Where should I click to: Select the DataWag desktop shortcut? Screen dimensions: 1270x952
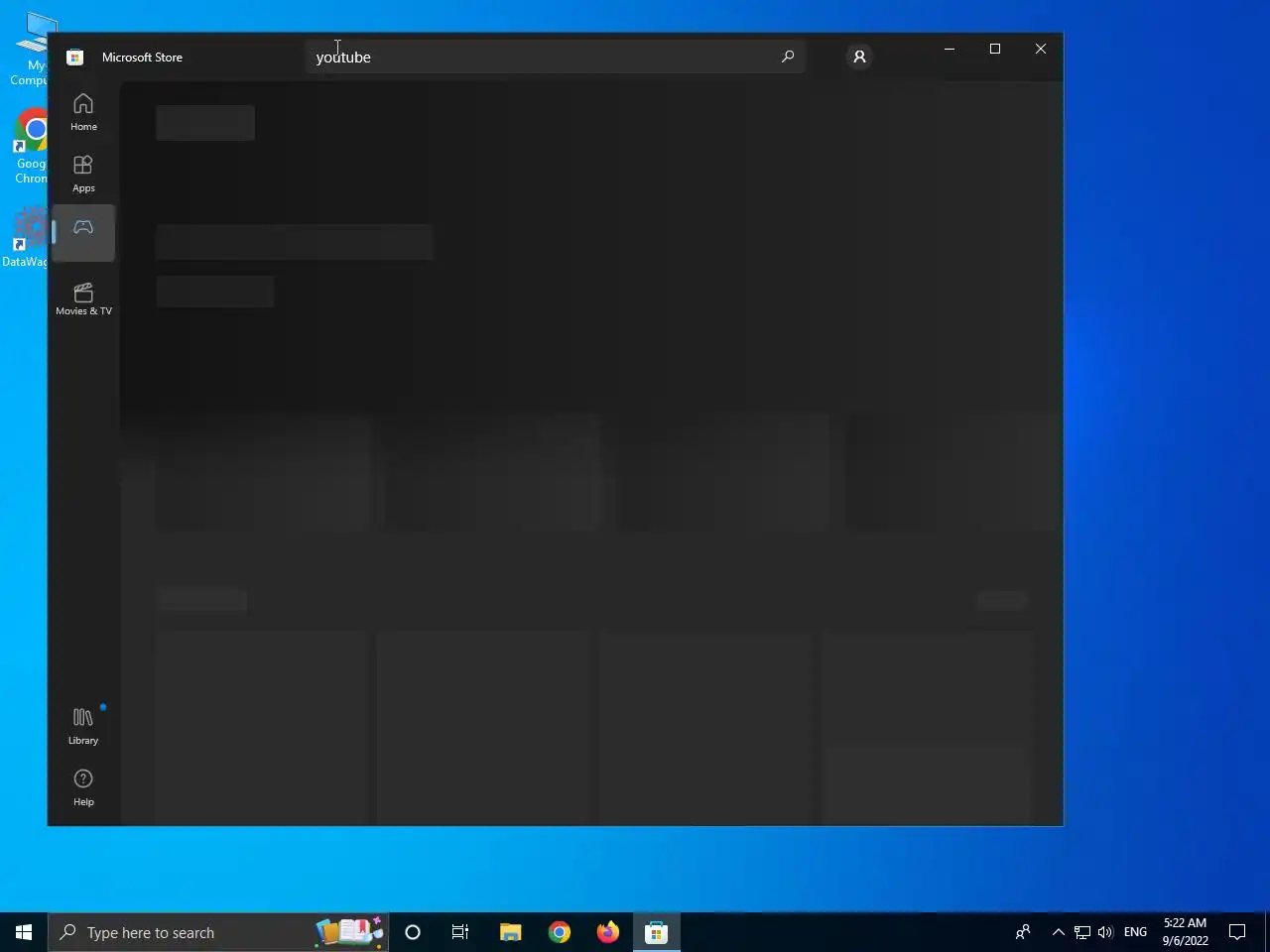pos(25,238)
